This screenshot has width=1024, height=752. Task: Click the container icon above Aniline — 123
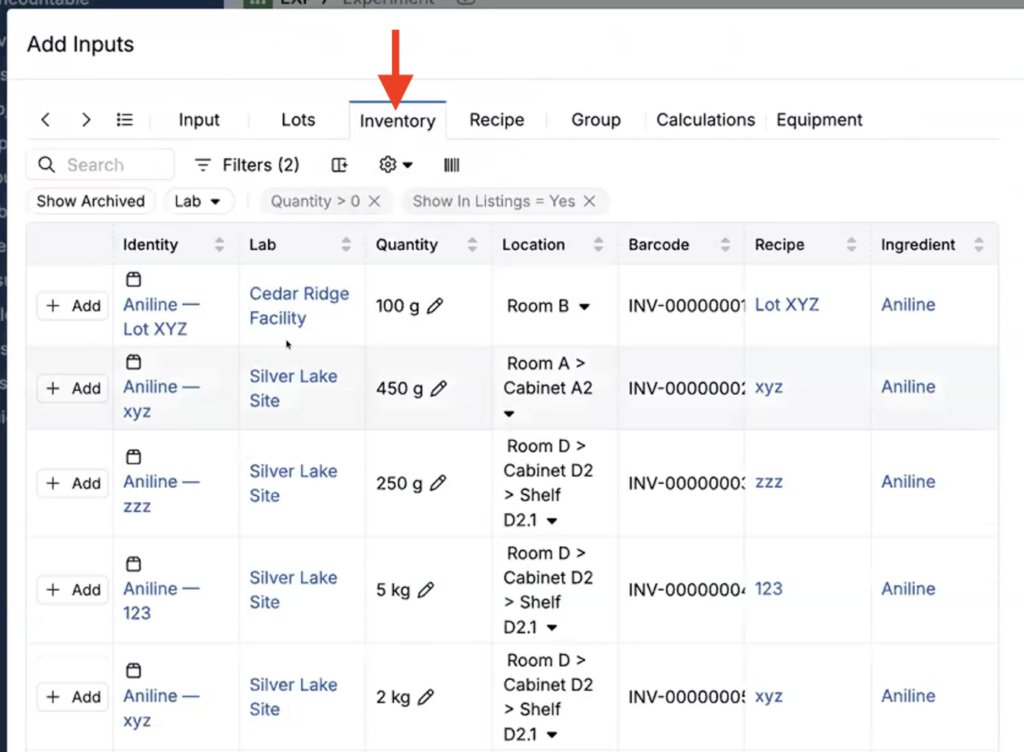(133, 564)
